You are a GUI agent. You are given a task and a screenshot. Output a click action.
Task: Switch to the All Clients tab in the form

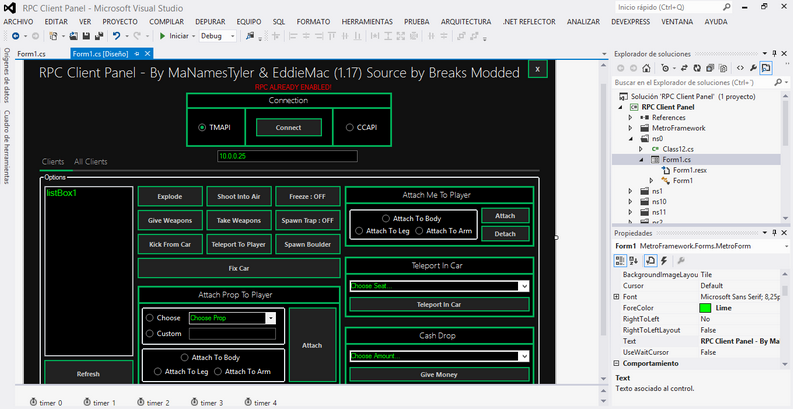[91, 162]
